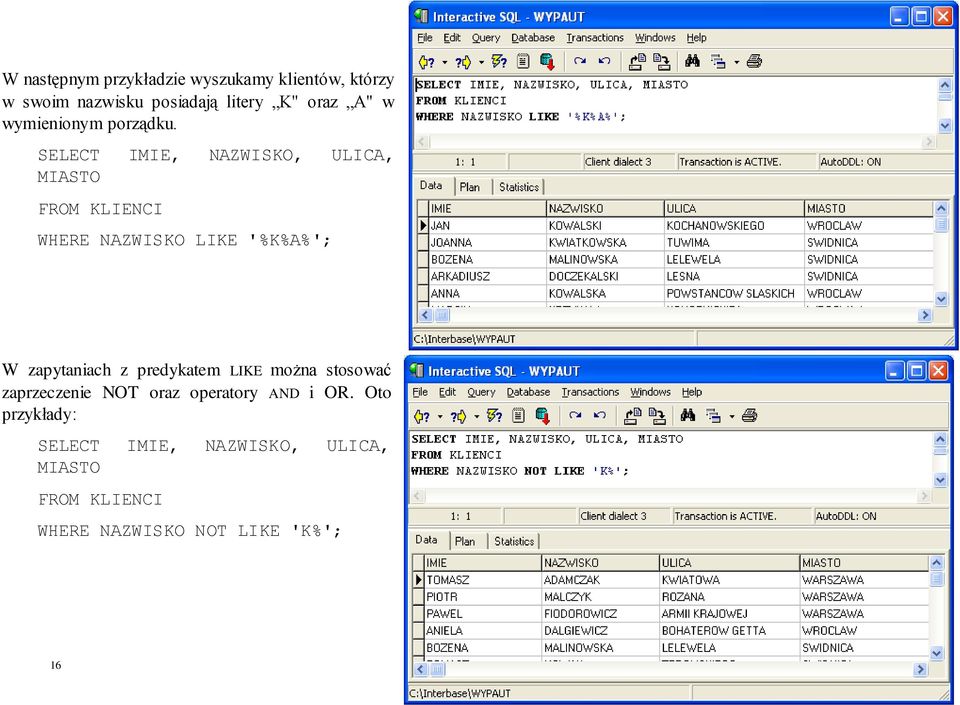Click Next Query icon in the '%K%A%' query window
Image resolution: width=960 pixels, height=705 pixels.
coord(463,62)
